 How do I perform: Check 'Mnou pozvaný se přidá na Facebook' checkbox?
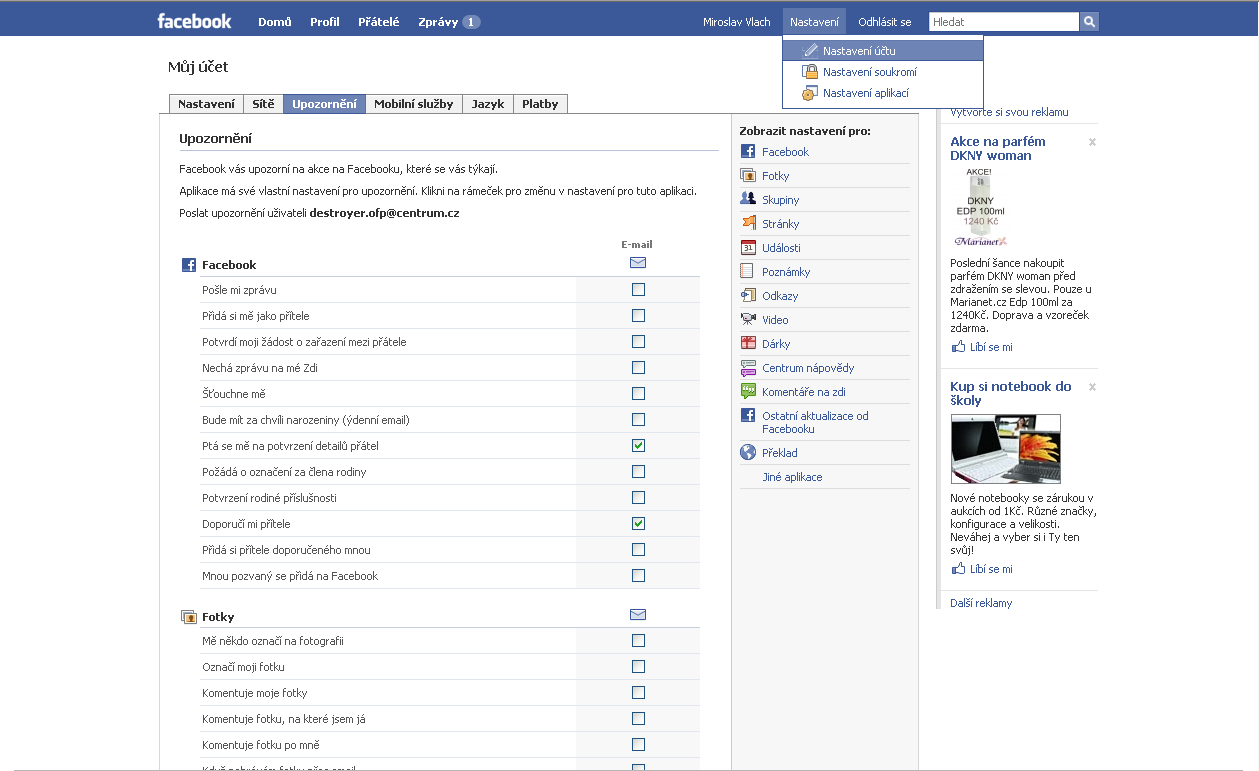pyautogui.click(x=638, y=576)
